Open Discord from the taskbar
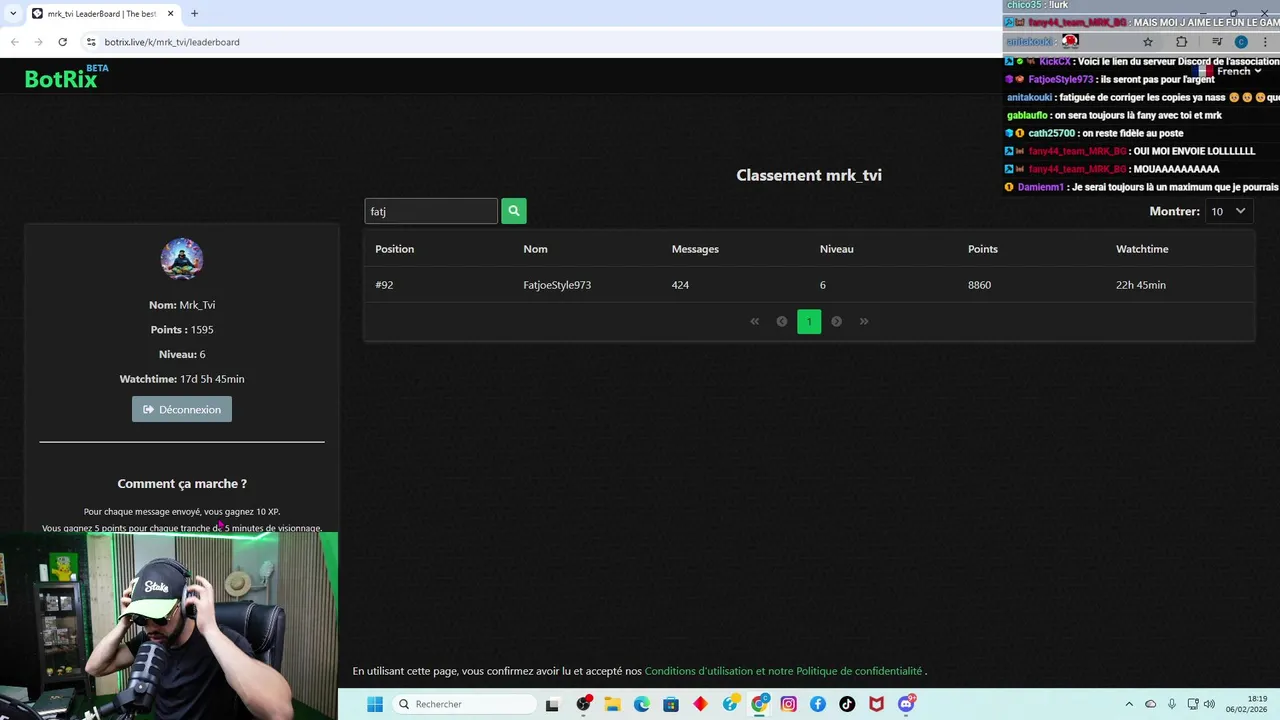 (x=907, y=704)
